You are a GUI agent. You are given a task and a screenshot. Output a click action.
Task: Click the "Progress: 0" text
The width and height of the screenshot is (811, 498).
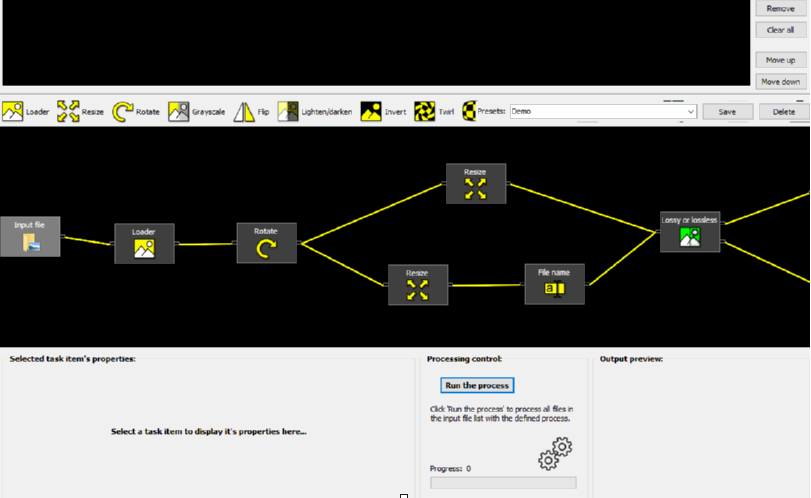450,469
